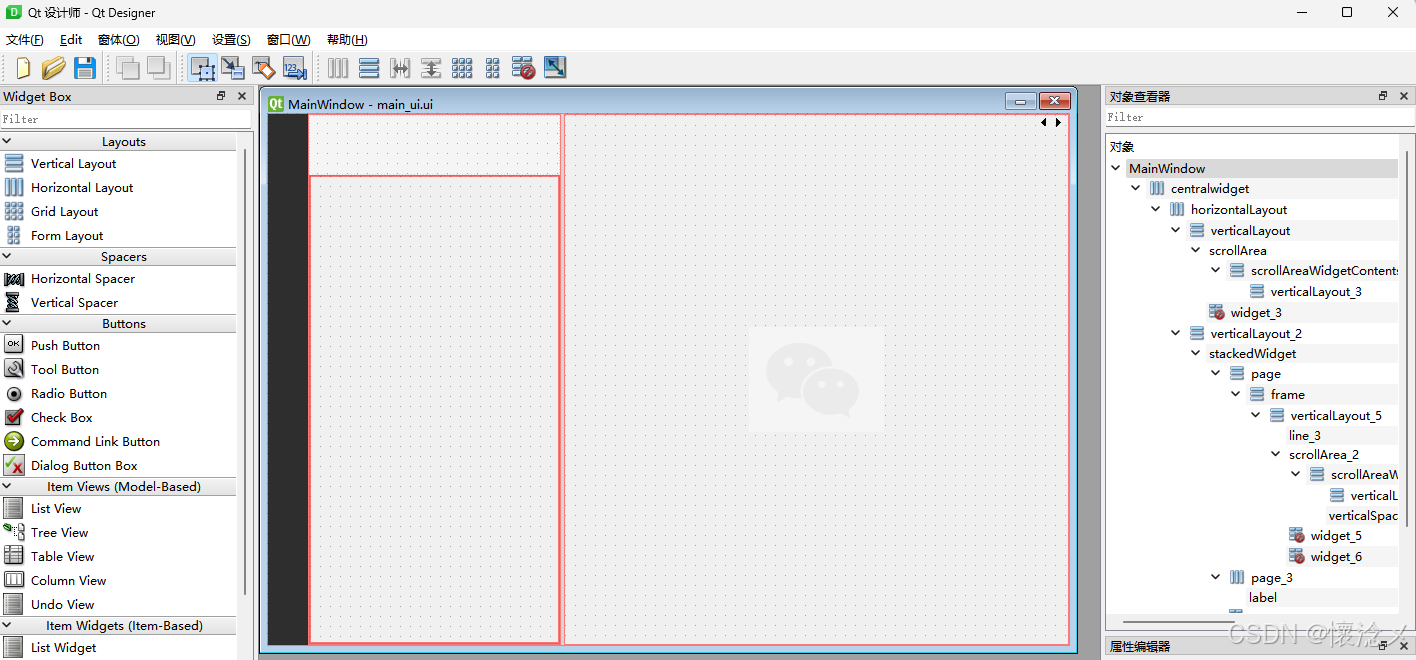The height and width of the screenshot is (660, 1416).
Task: Close the 对象查看器 panel
Action: (x=1404, y=96)
